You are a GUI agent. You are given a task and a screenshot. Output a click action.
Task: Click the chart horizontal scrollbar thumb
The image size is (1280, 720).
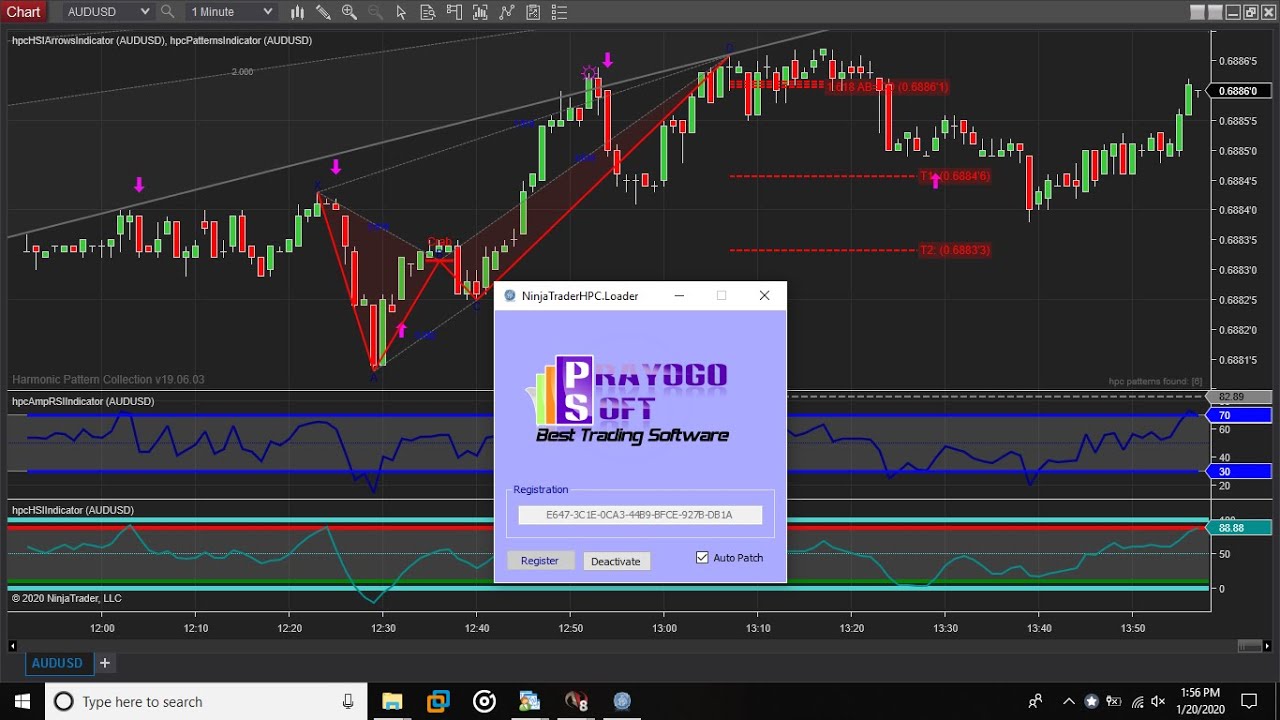pos(1250,646)
